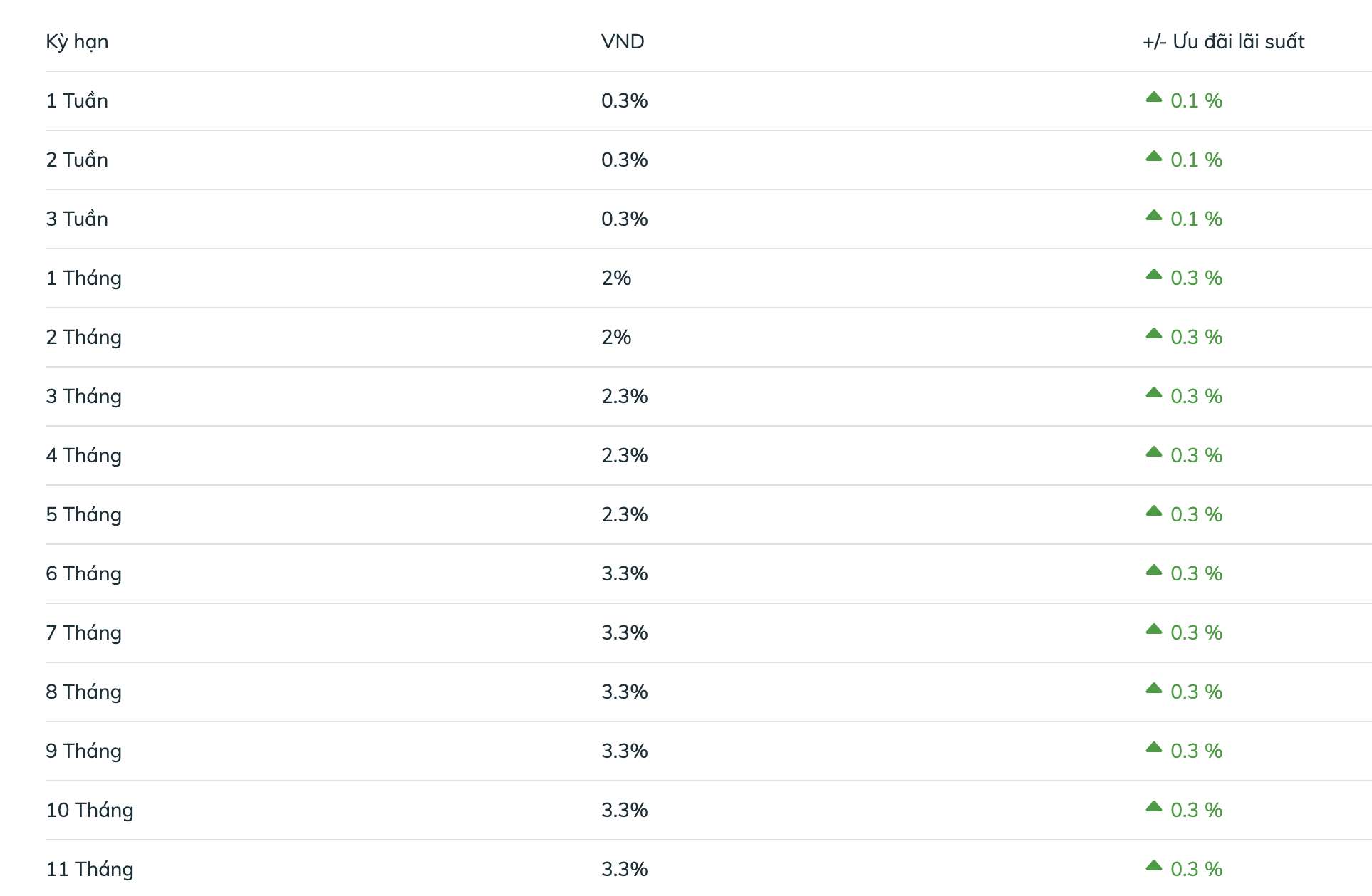This screenshot has height=896, width=1372.
Task: Click the 2.3% rate for 4 Tháng
Action: point(624,456)
